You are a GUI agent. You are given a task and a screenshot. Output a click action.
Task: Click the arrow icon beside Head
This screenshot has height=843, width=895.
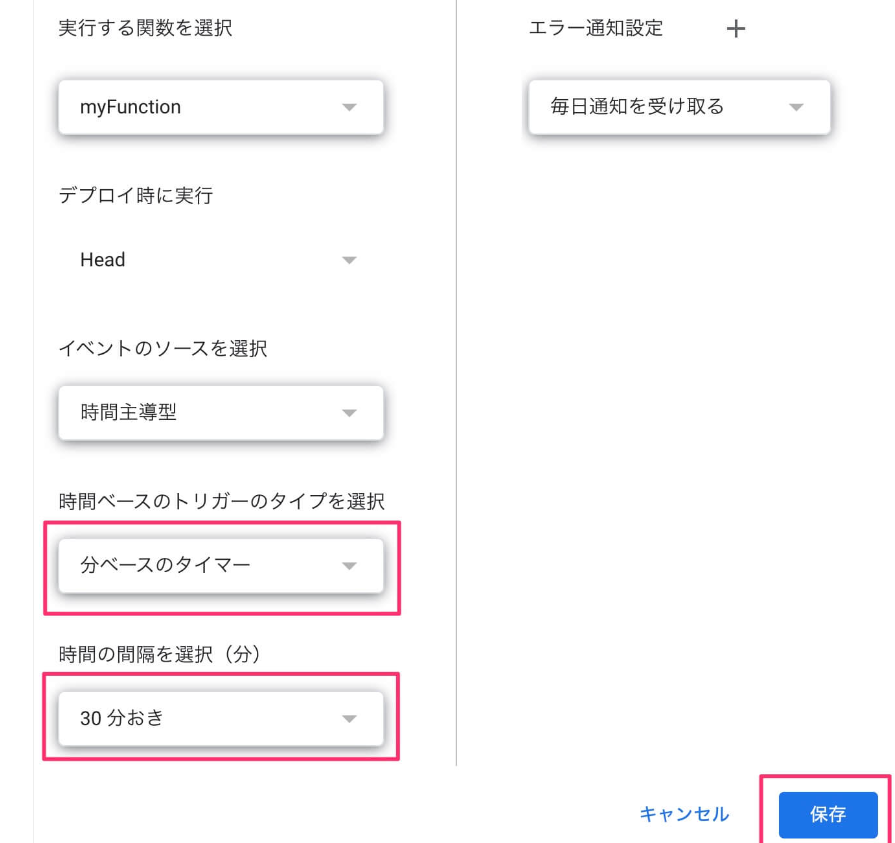pos(349,260)
